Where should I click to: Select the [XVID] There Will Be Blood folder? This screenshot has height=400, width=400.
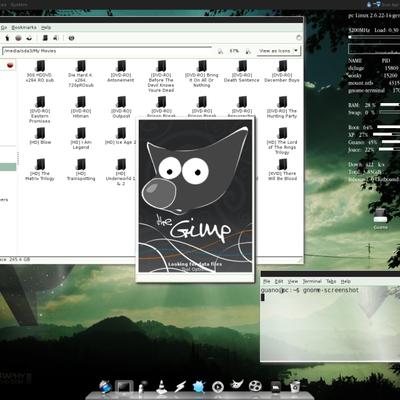tap(282, 169)
